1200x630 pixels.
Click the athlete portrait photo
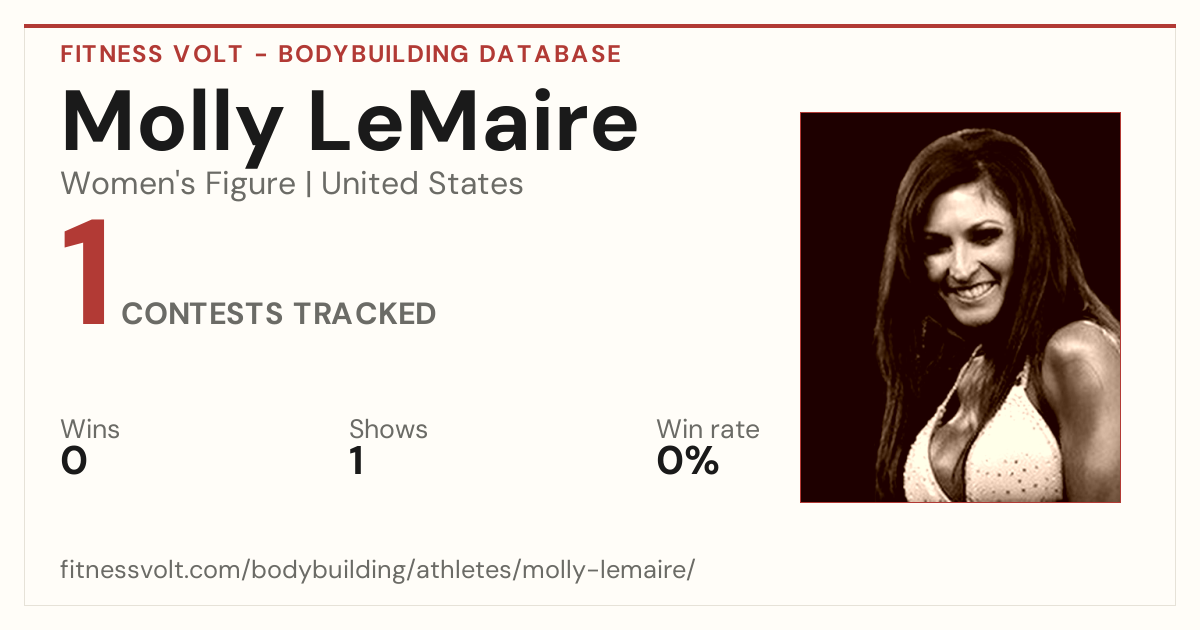960,307
